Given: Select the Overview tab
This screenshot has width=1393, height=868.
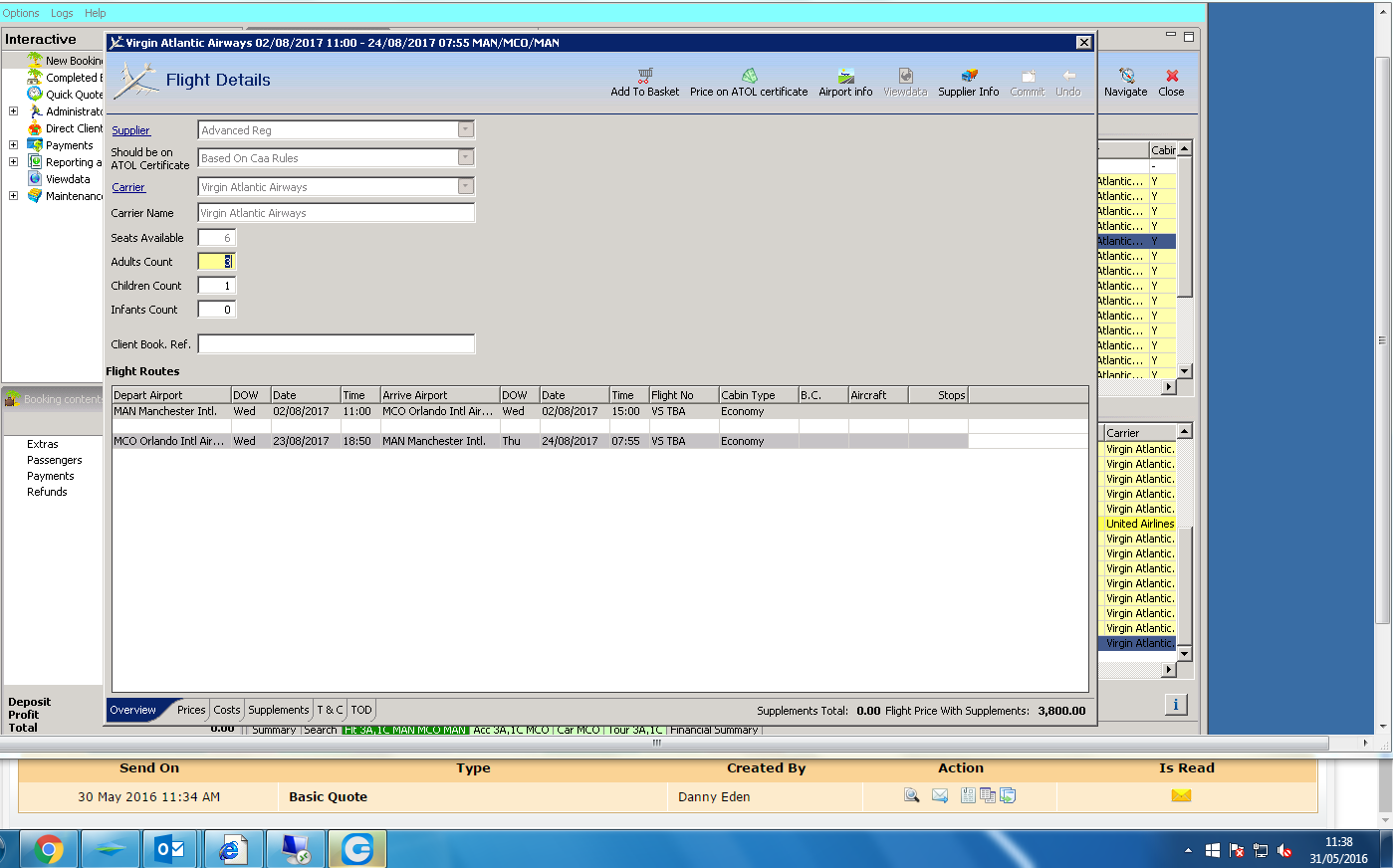Looking at the screenshot, I should click(133, 710).
